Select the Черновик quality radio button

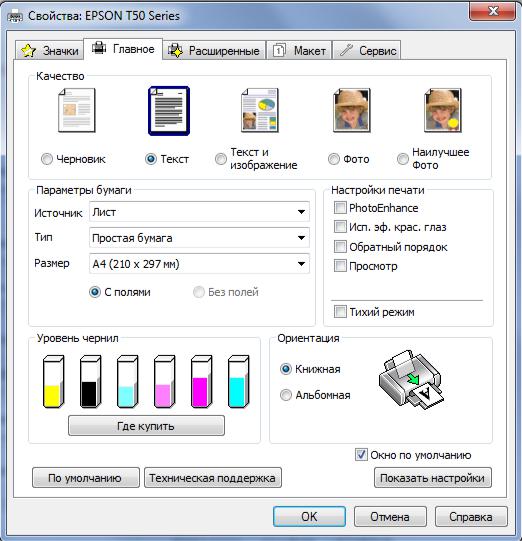(x=47, y=159)
